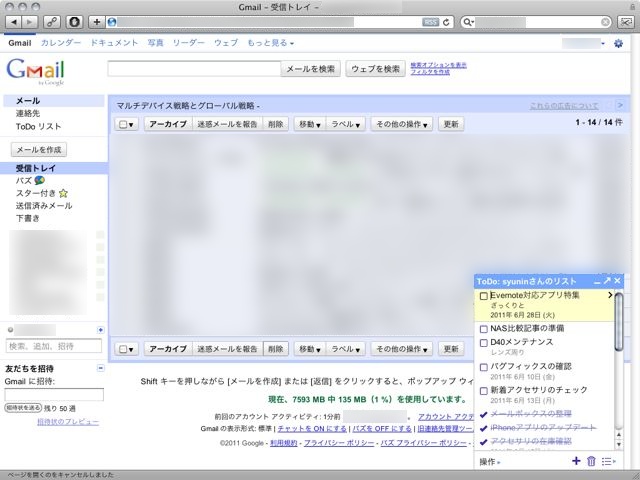Screen dimensions: 640x480
Task: Open the 下書き folder
Action: (x=28, y=218)
